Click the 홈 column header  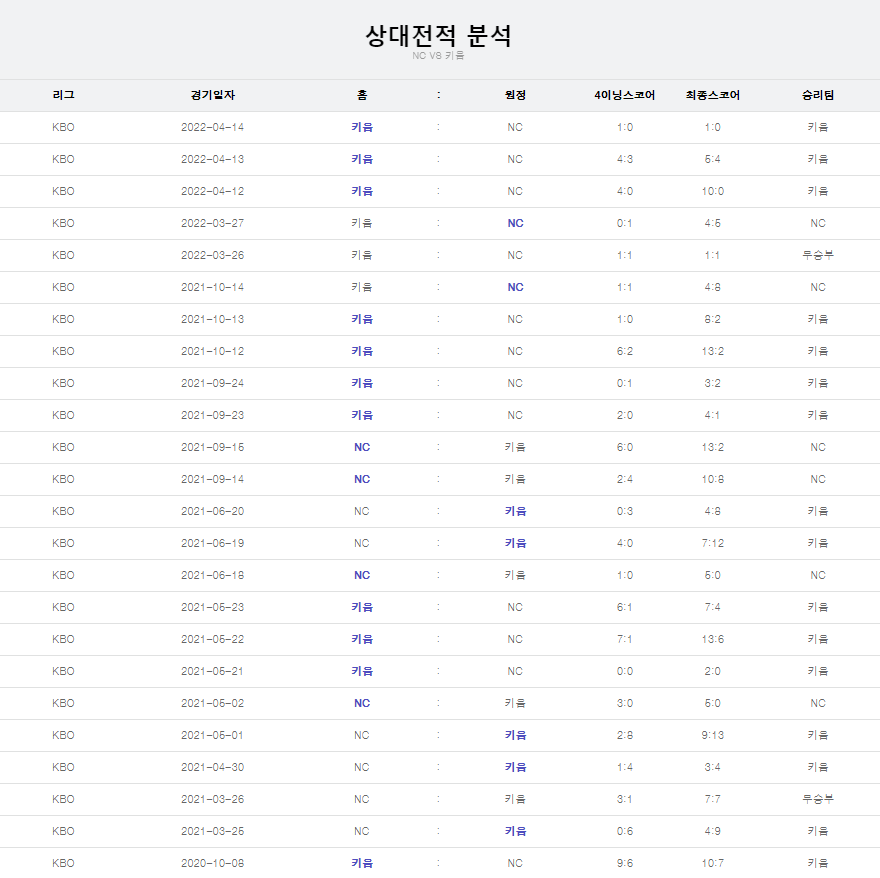pos(362,95)
